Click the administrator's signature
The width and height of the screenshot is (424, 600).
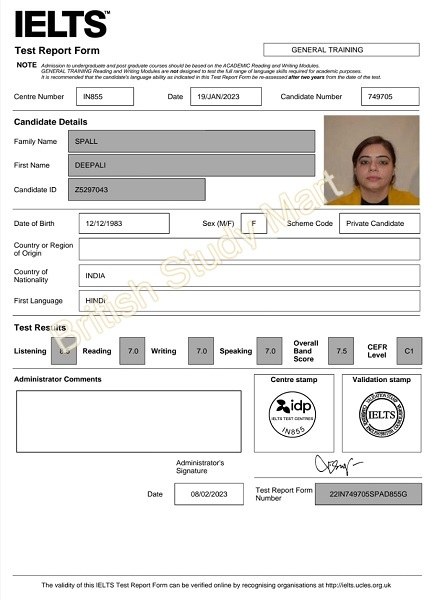[x=338, y=465]
